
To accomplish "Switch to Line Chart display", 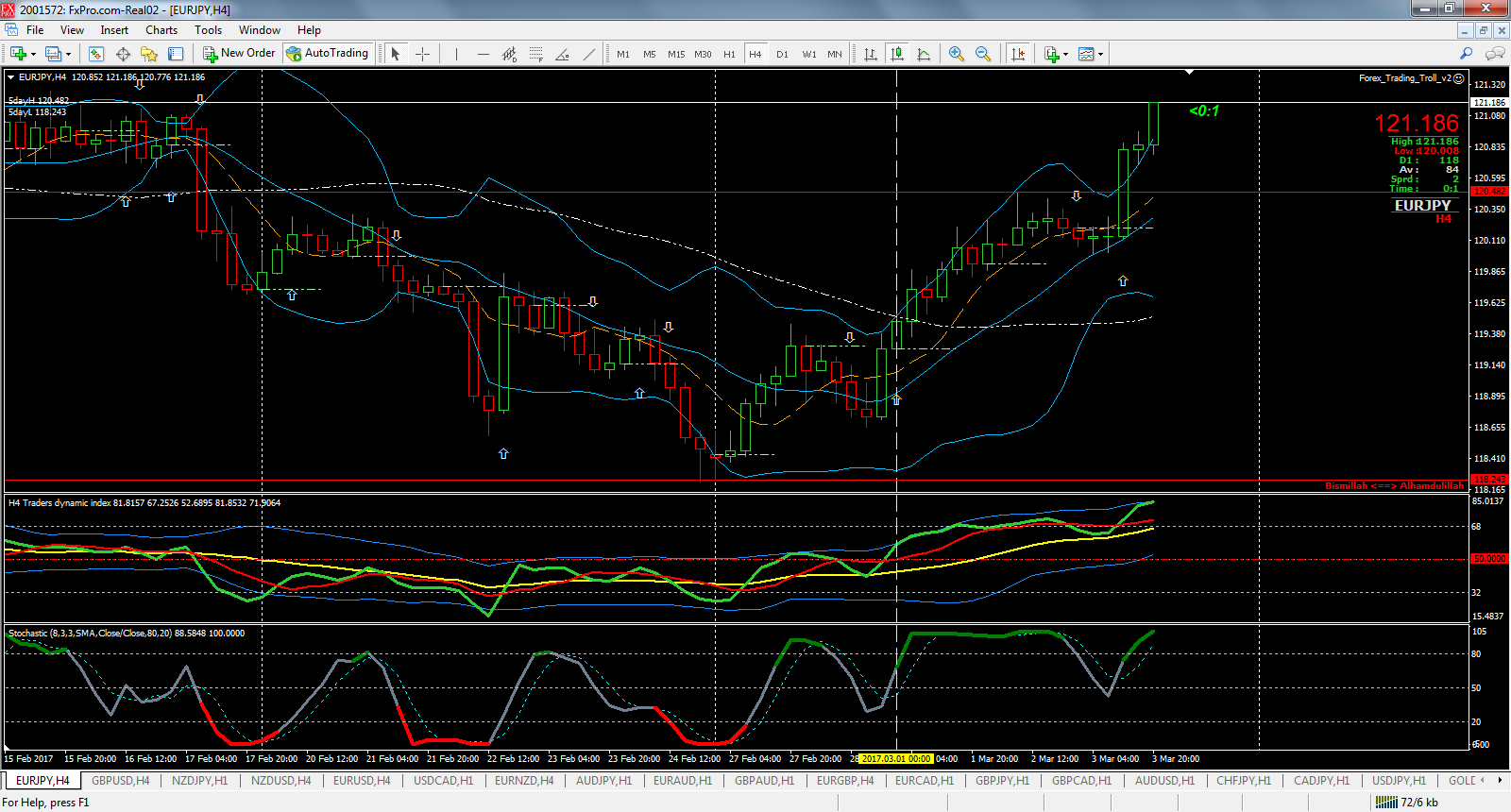I will point(924,54).
